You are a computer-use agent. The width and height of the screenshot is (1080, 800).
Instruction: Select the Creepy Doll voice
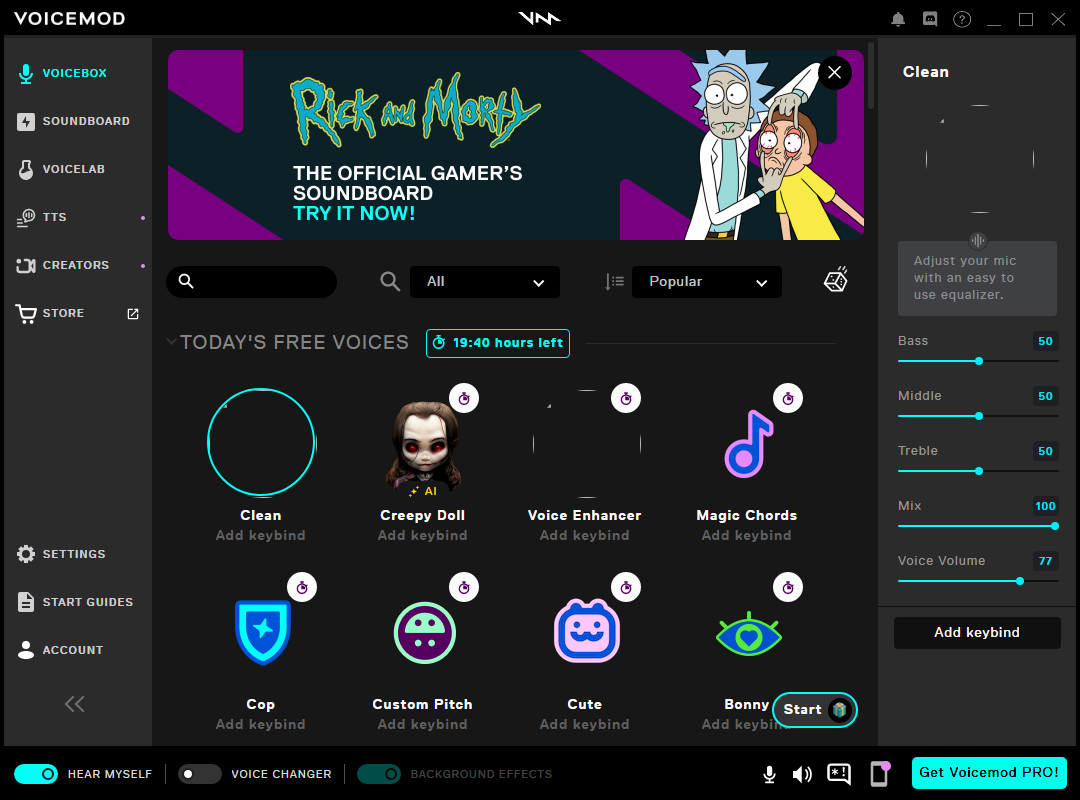tap(423, 446)
